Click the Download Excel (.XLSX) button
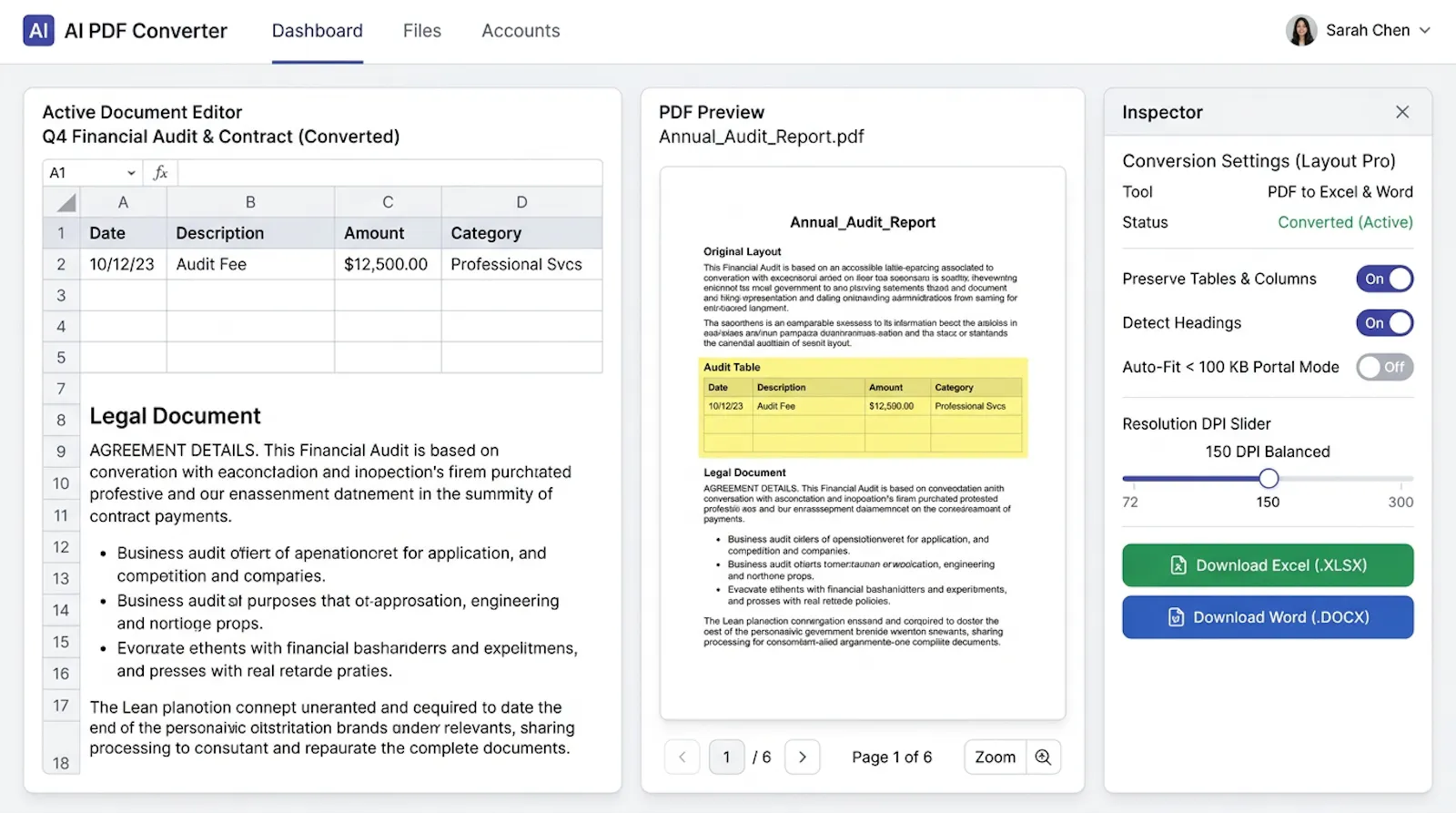 (x=1268, y=565)
